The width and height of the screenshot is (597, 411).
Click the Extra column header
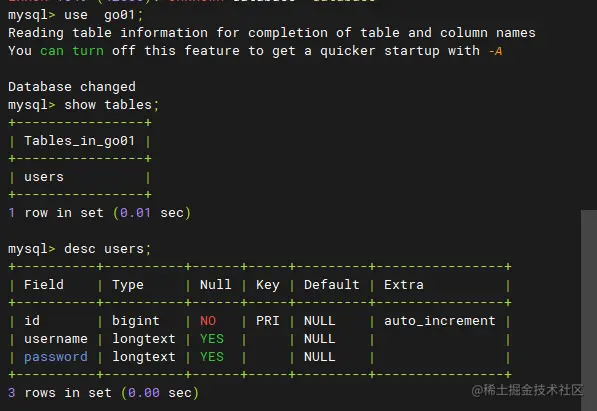coord(404,285)
